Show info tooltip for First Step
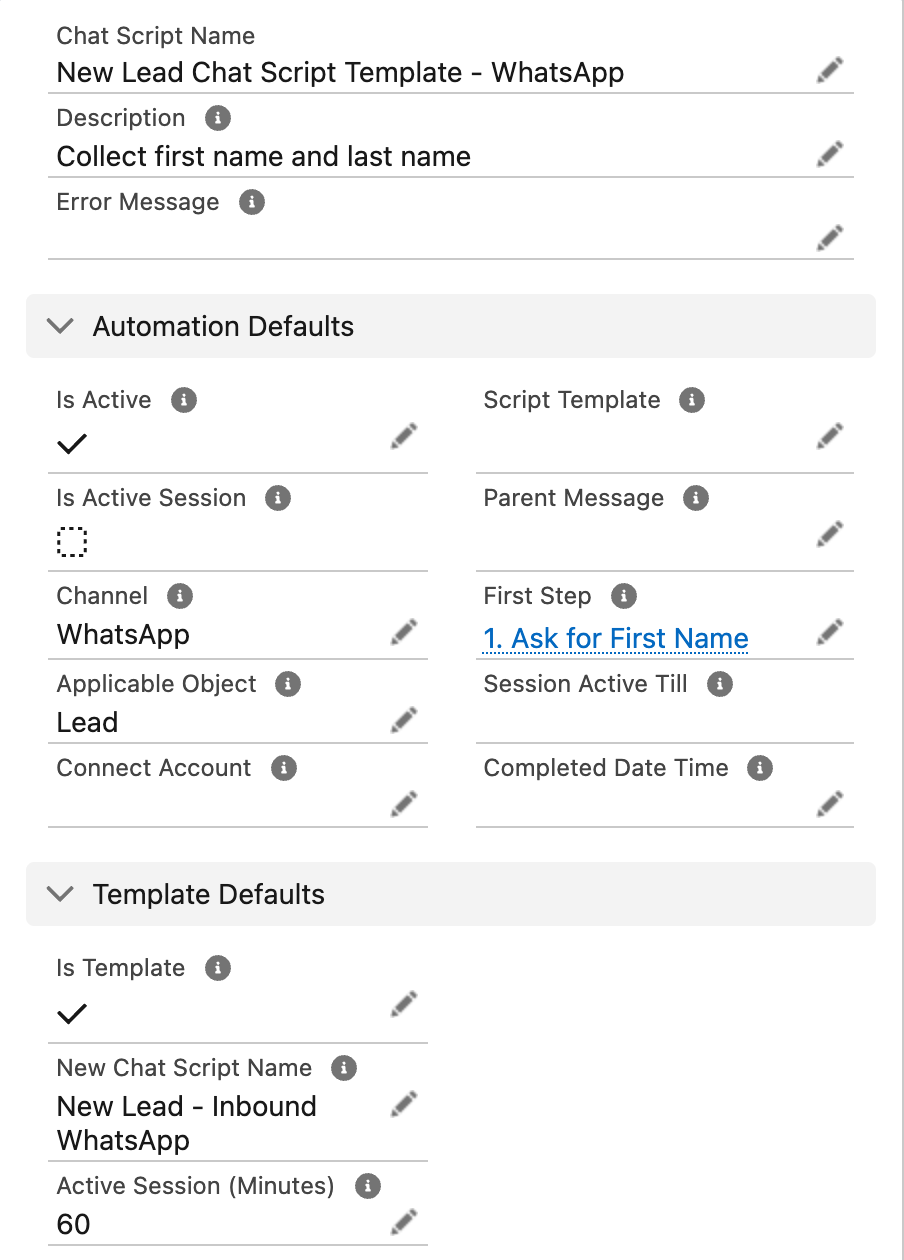The width and height of the screenshot is (904, 1260). pos(624,596)
